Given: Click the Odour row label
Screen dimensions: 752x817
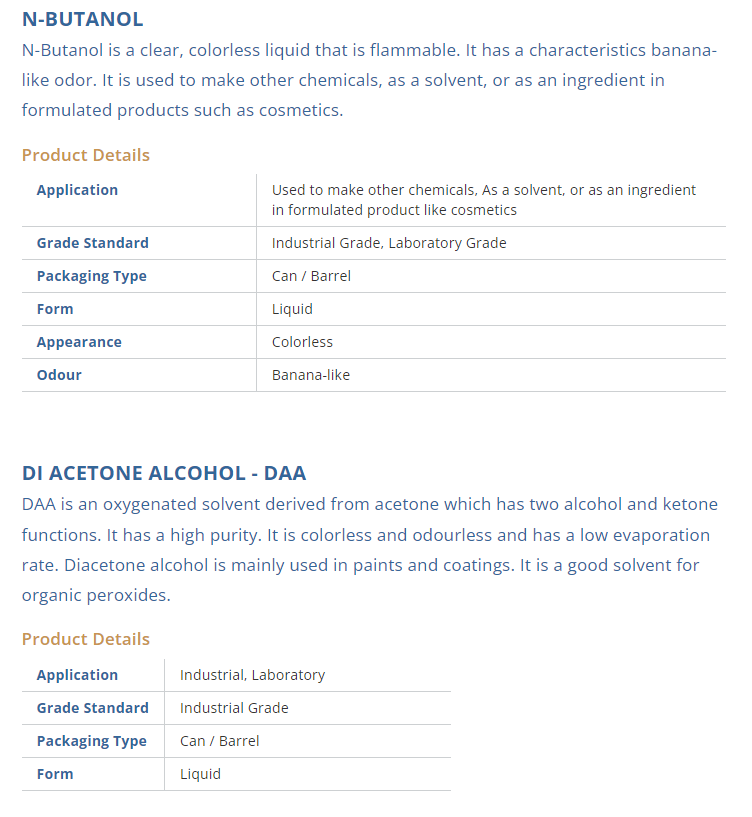Looking at the screenshot, I should click(59, 375).
